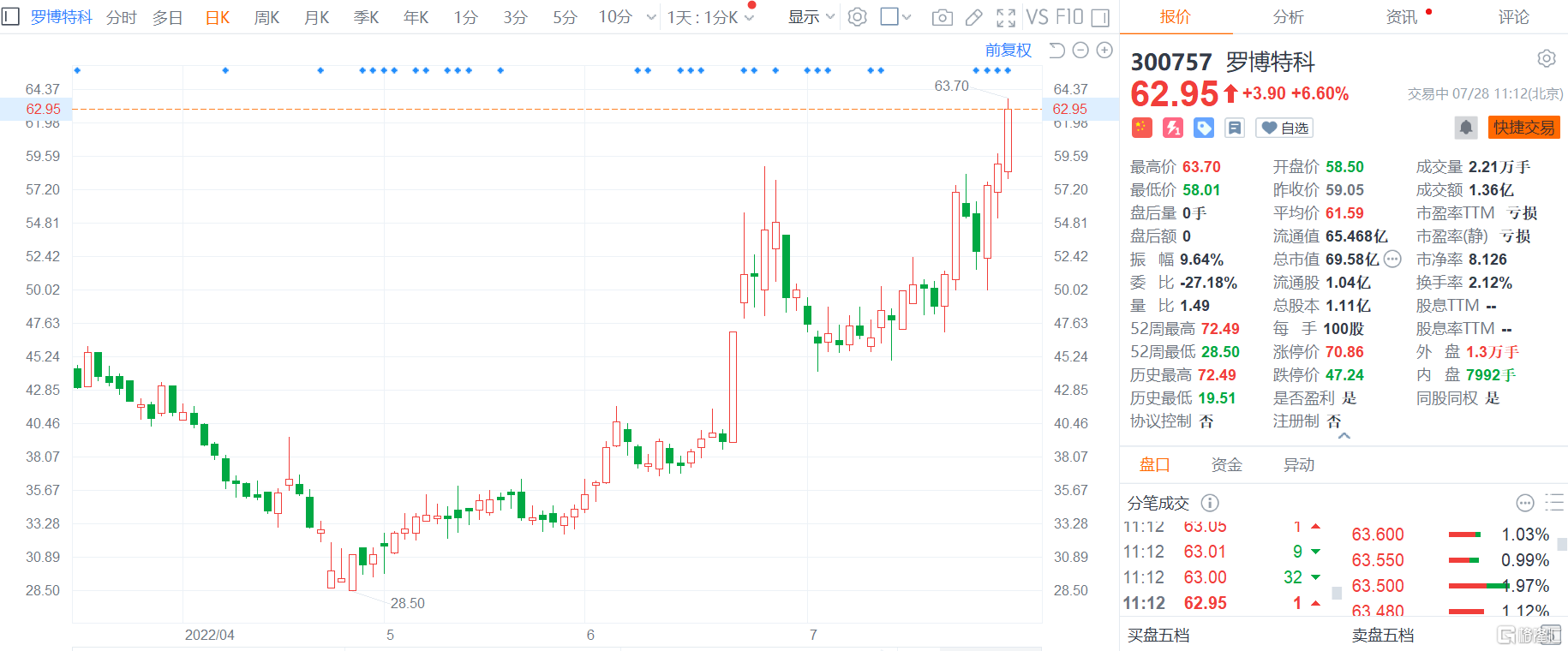This screenshot has height=651, width=1568.
Task: Take a chart screenshot with camera icon
Action: pyautogui.click(x=942, y=17)
